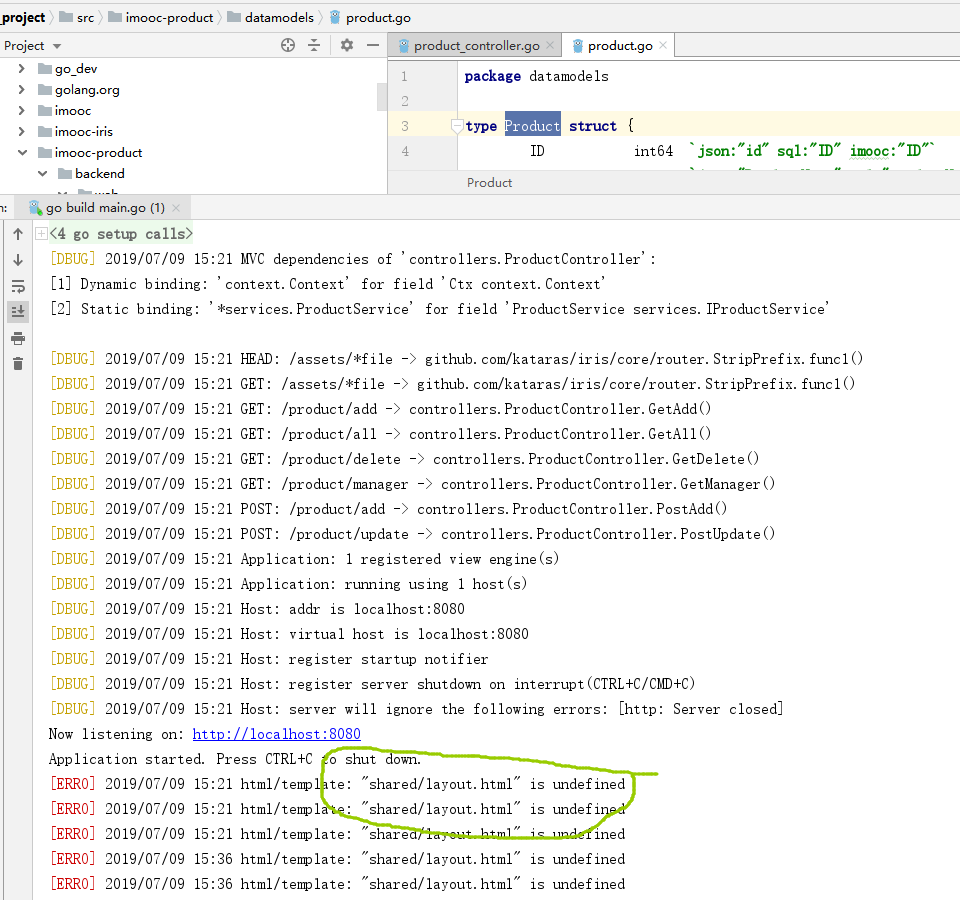The image size is (960, 900).
Task: Select the go_dev tree item
Action: tap(76, 69)
